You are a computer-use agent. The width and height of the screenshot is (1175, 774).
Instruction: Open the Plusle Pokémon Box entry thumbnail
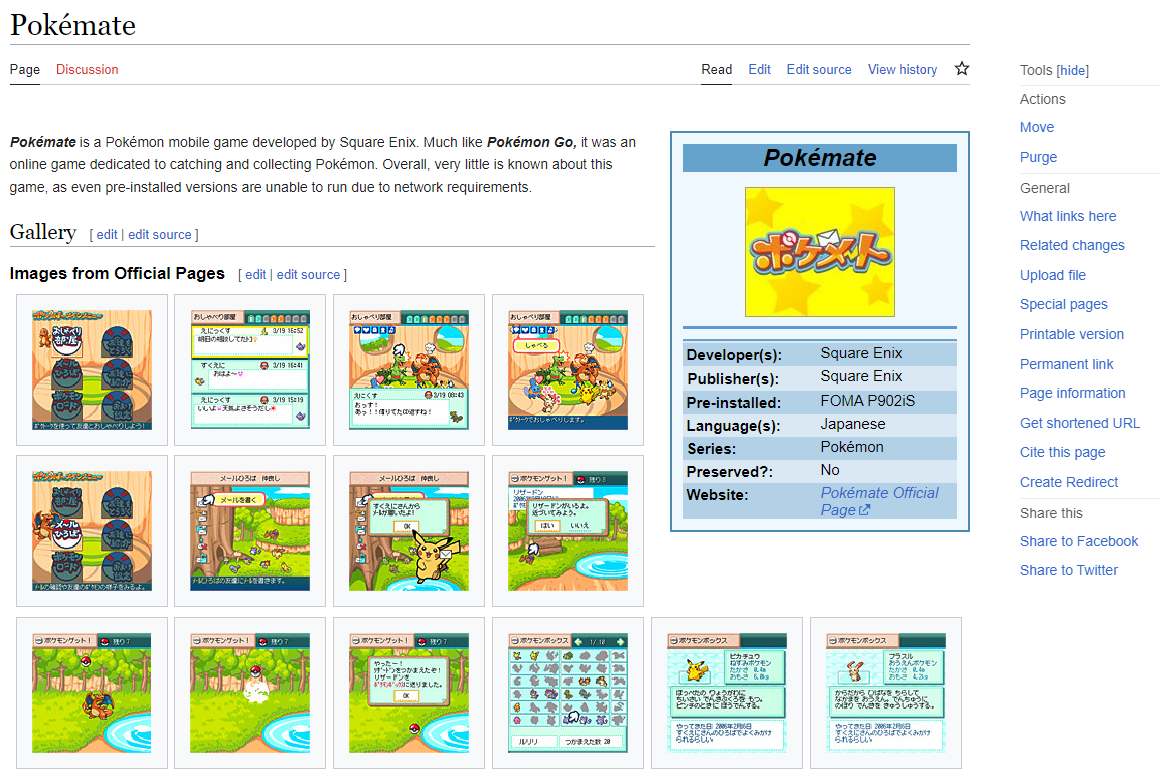click(x=885, y=693)
